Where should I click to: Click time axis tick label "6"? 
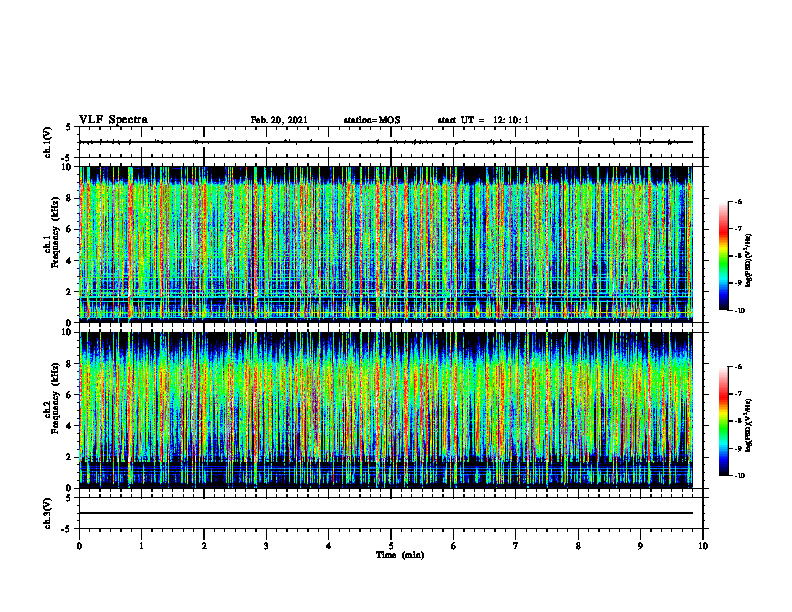(454, 546)
